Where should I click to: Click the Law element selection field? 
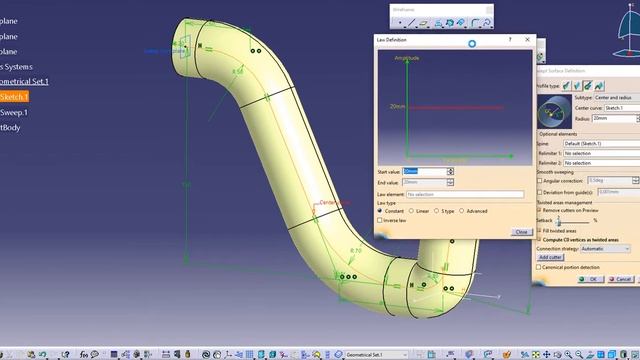coord(465,194)
